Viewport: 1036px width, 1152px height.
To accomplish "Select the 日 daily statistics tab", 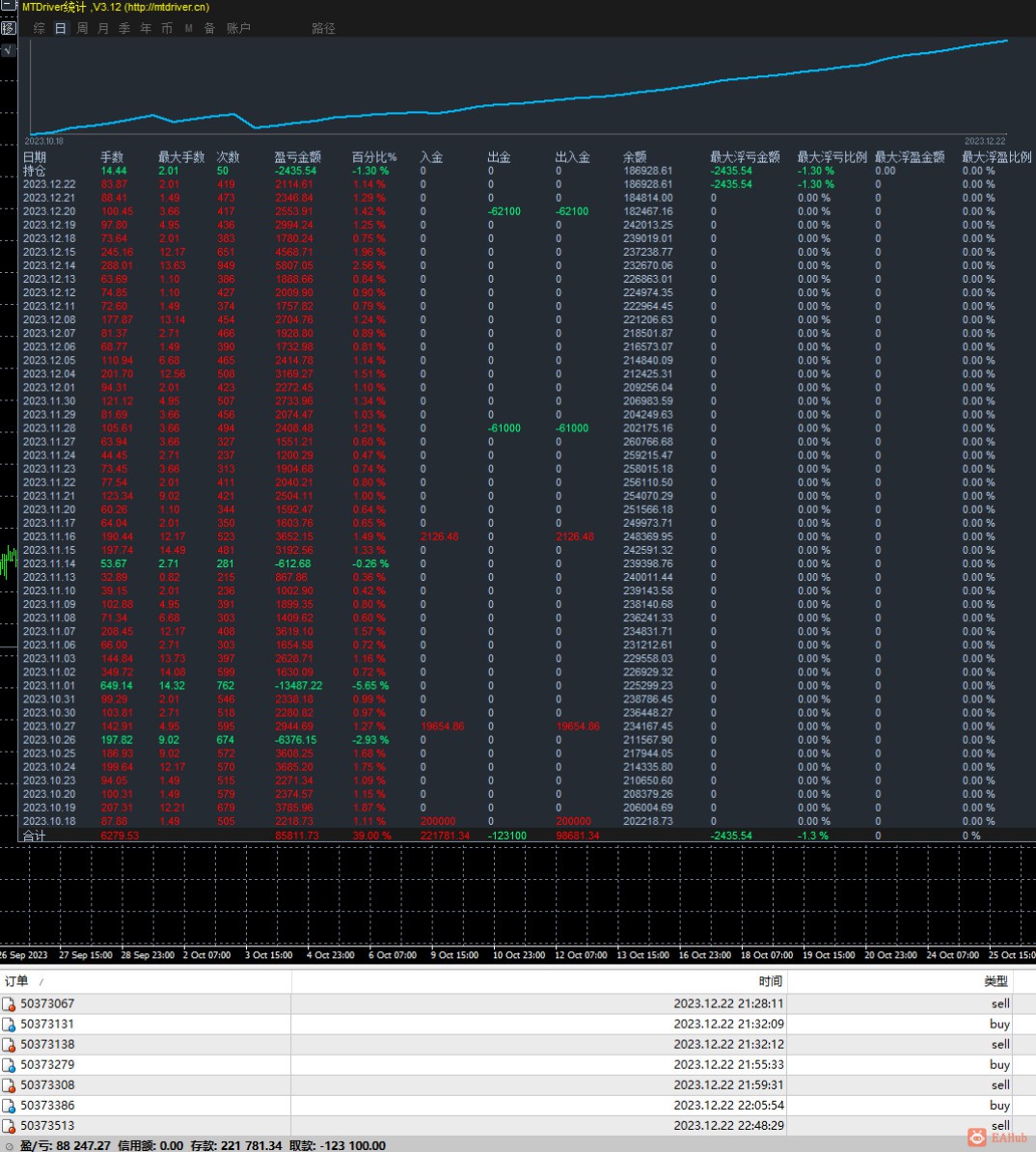I will (x=61, y=28).
